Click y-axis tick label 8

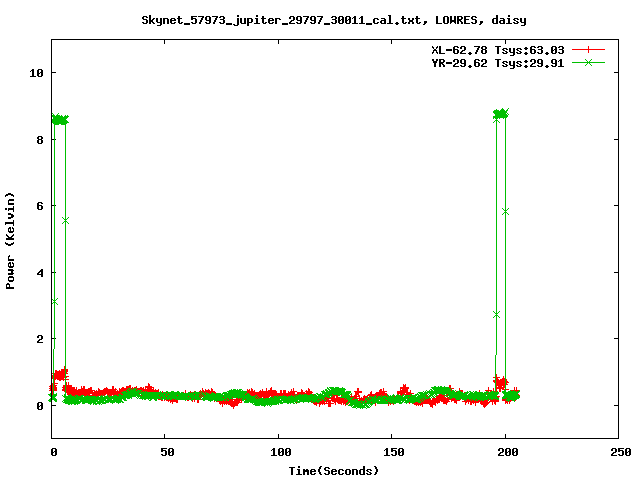[40, 140]
